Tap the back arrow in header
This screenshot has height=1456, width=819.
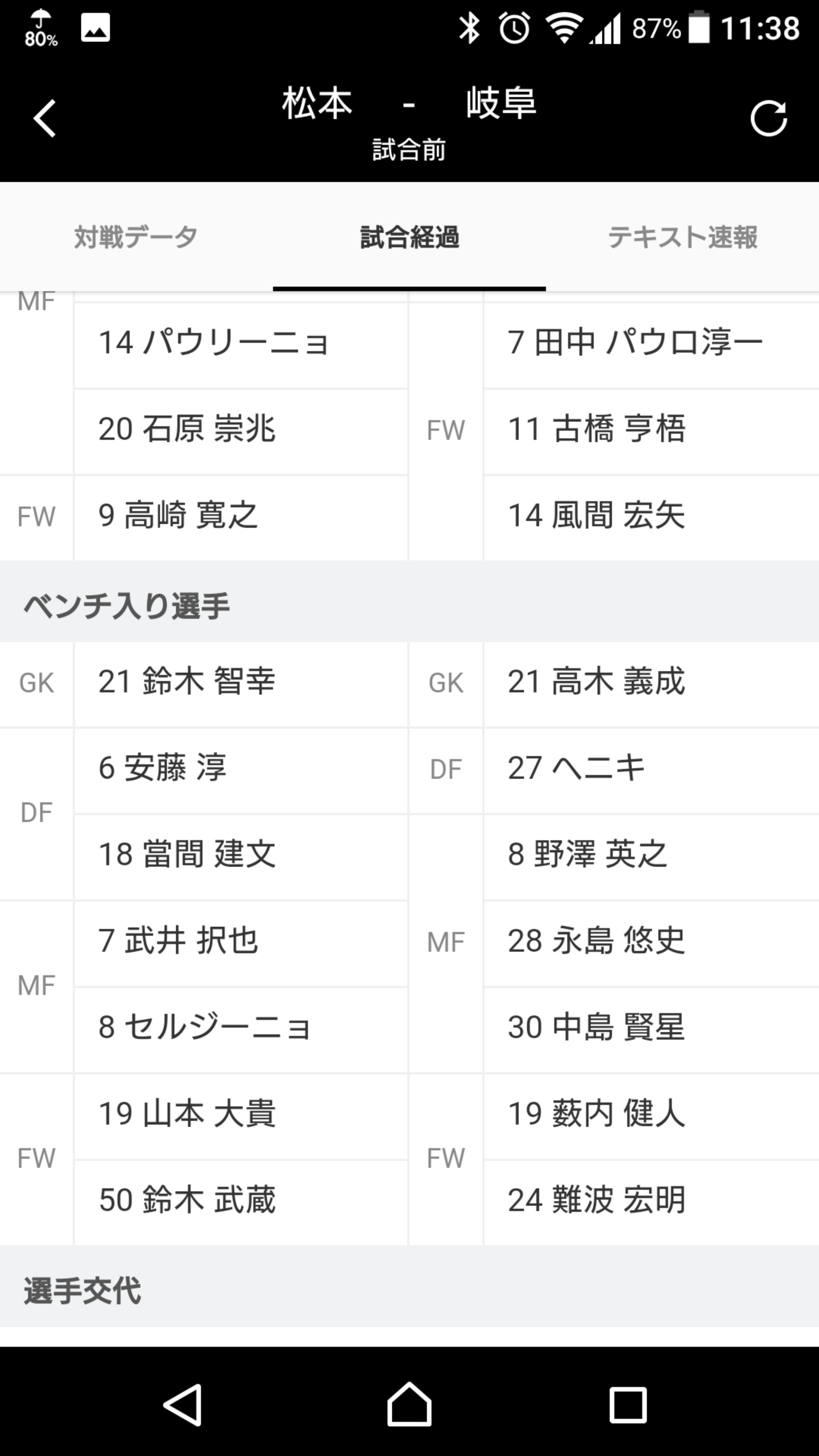click(44, 118)
